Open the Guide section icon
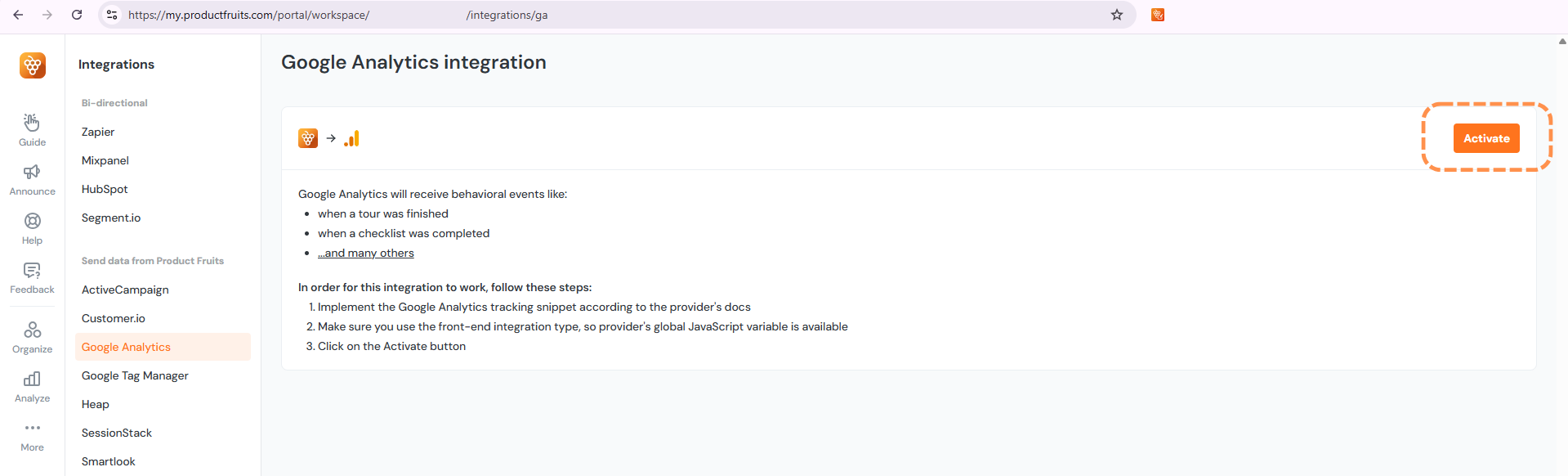This screenshot has width=1568, height=476. pyautogui.click(x=32, y=123)
